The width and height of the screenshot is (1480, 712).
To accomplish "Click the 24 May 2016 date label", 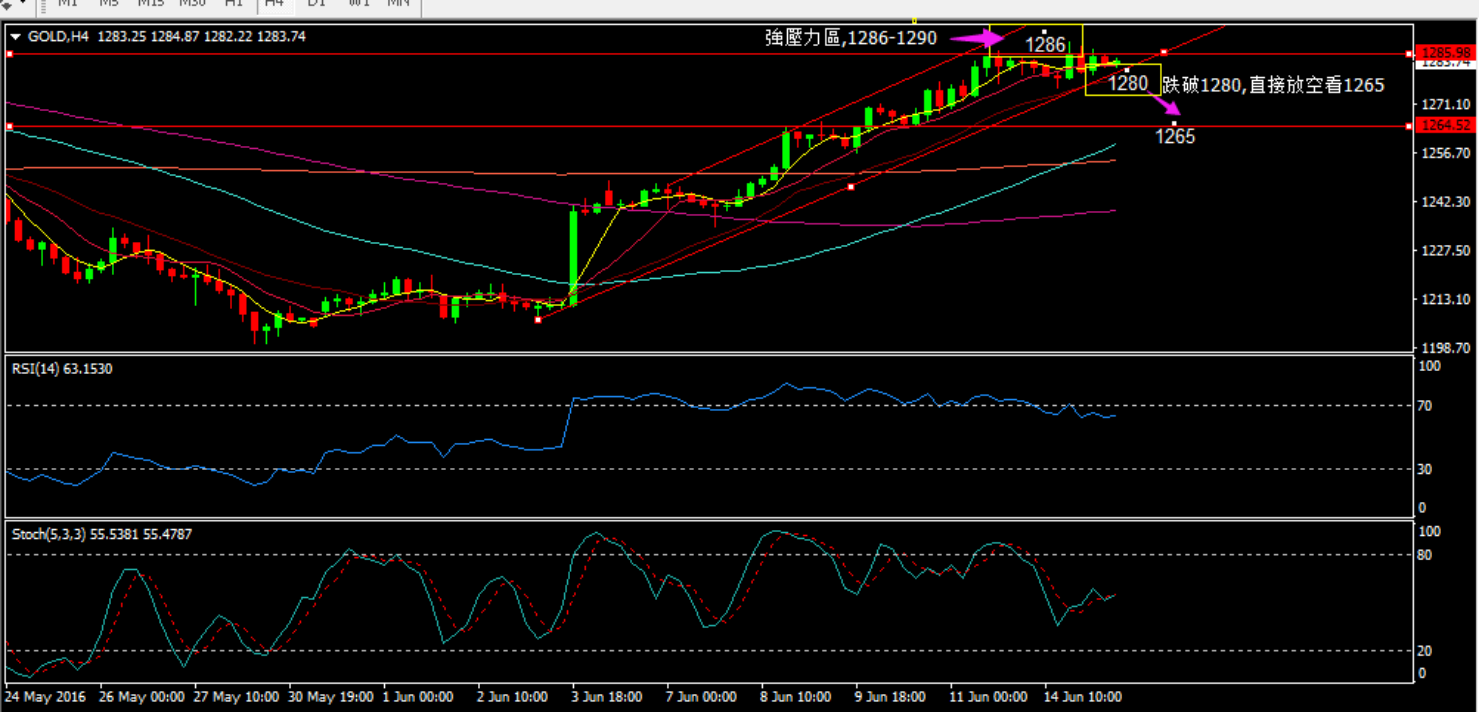I will [x=45, y=696].
